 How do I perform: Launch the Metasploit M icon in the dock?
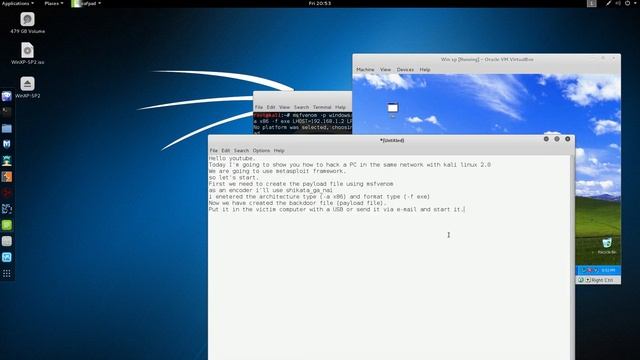tap(7, 144)
